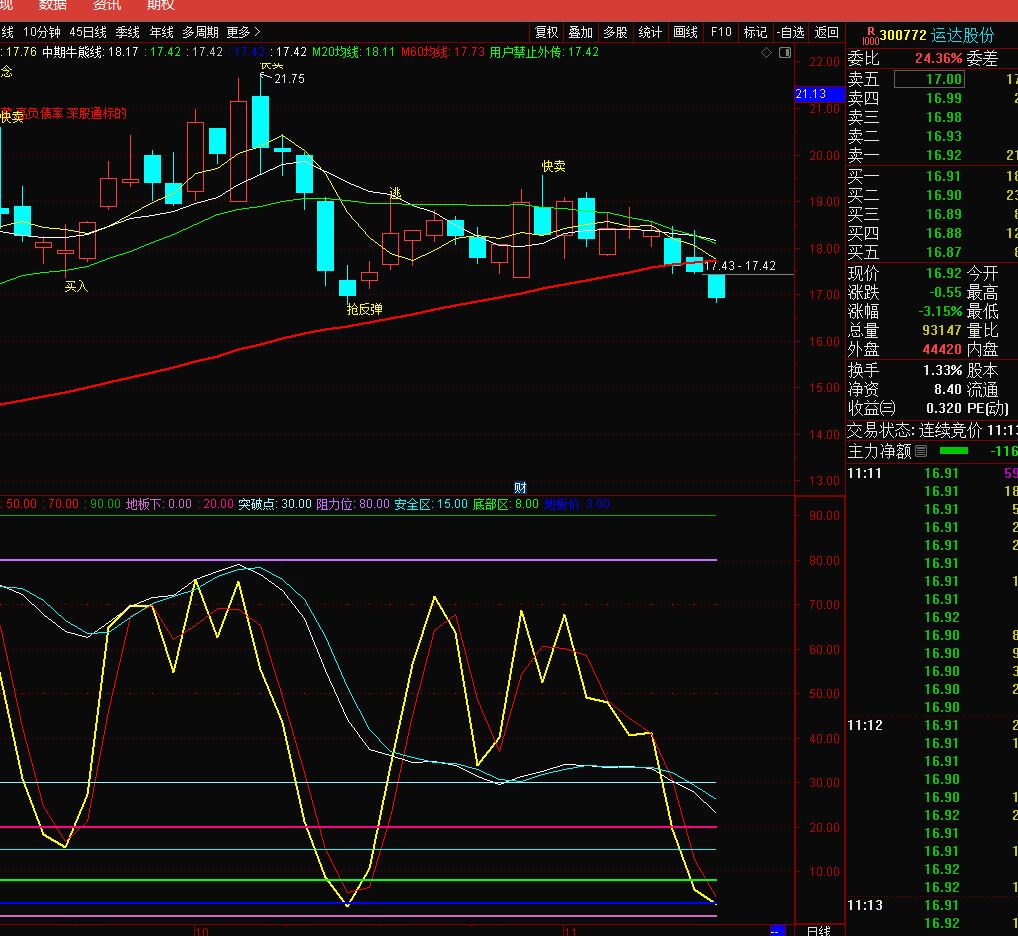Open 主力净额 details list icon
The height and width of the screenshot is (936, 1018).
click(x=921, y=450)
